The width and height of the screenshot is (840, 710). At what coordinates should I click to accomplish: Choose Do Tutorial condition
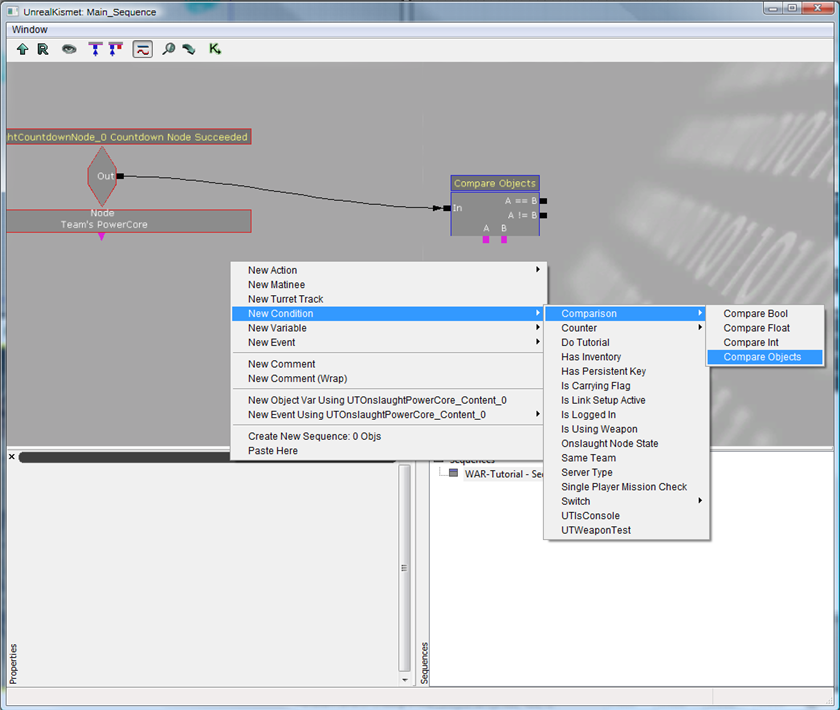click(626, 342)
